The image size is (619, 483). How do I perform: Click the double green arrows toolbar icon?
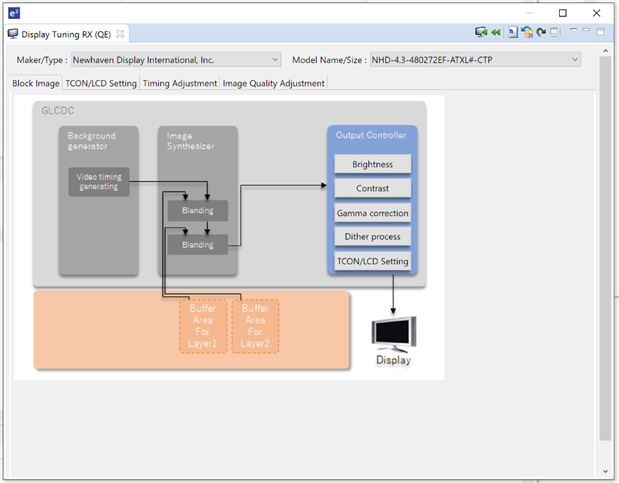[x=495, y=32]
